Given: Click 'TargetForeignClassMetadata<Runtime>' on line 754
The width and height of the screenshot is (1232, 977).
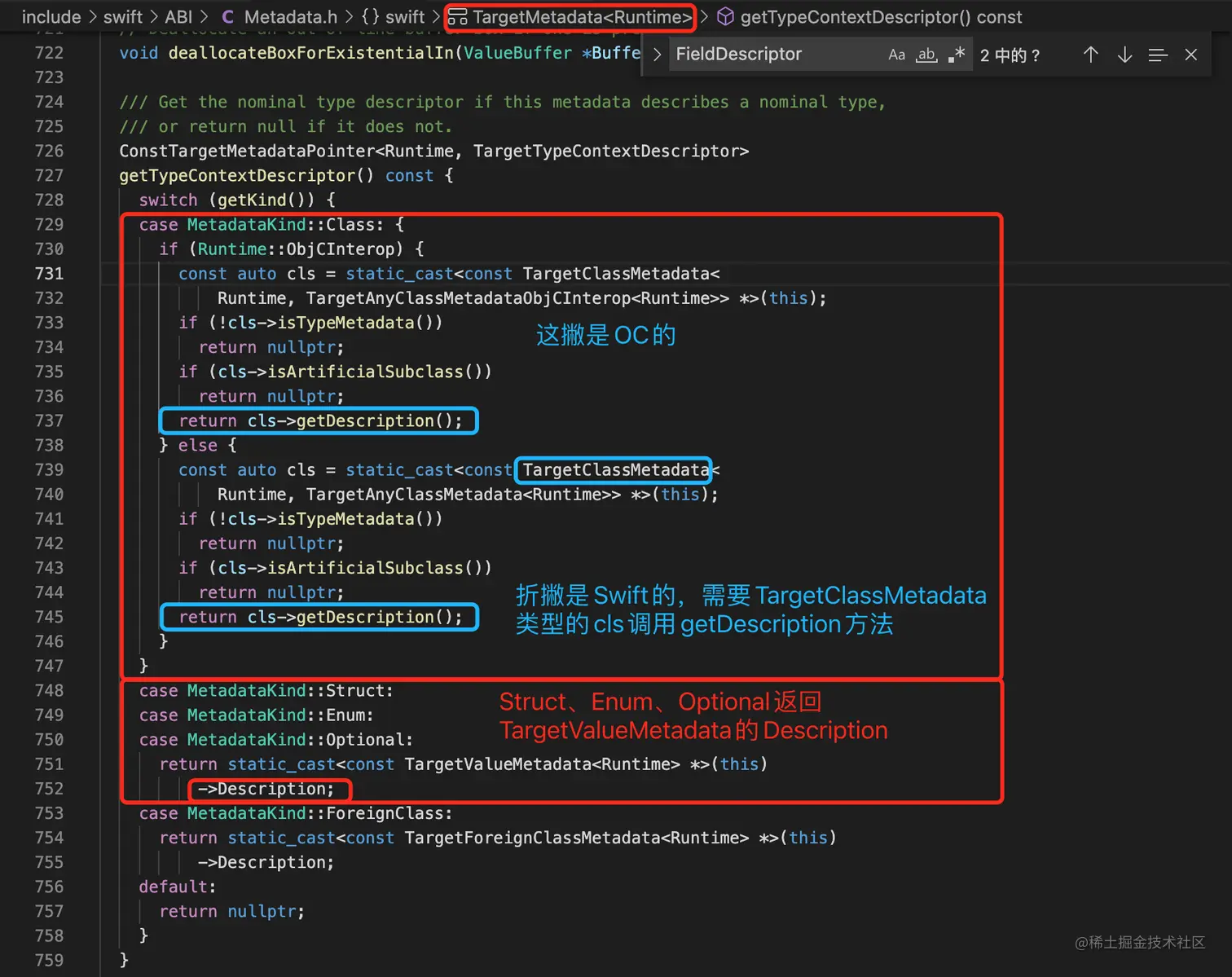Looking at the screenshot, I should coord(576,838).
